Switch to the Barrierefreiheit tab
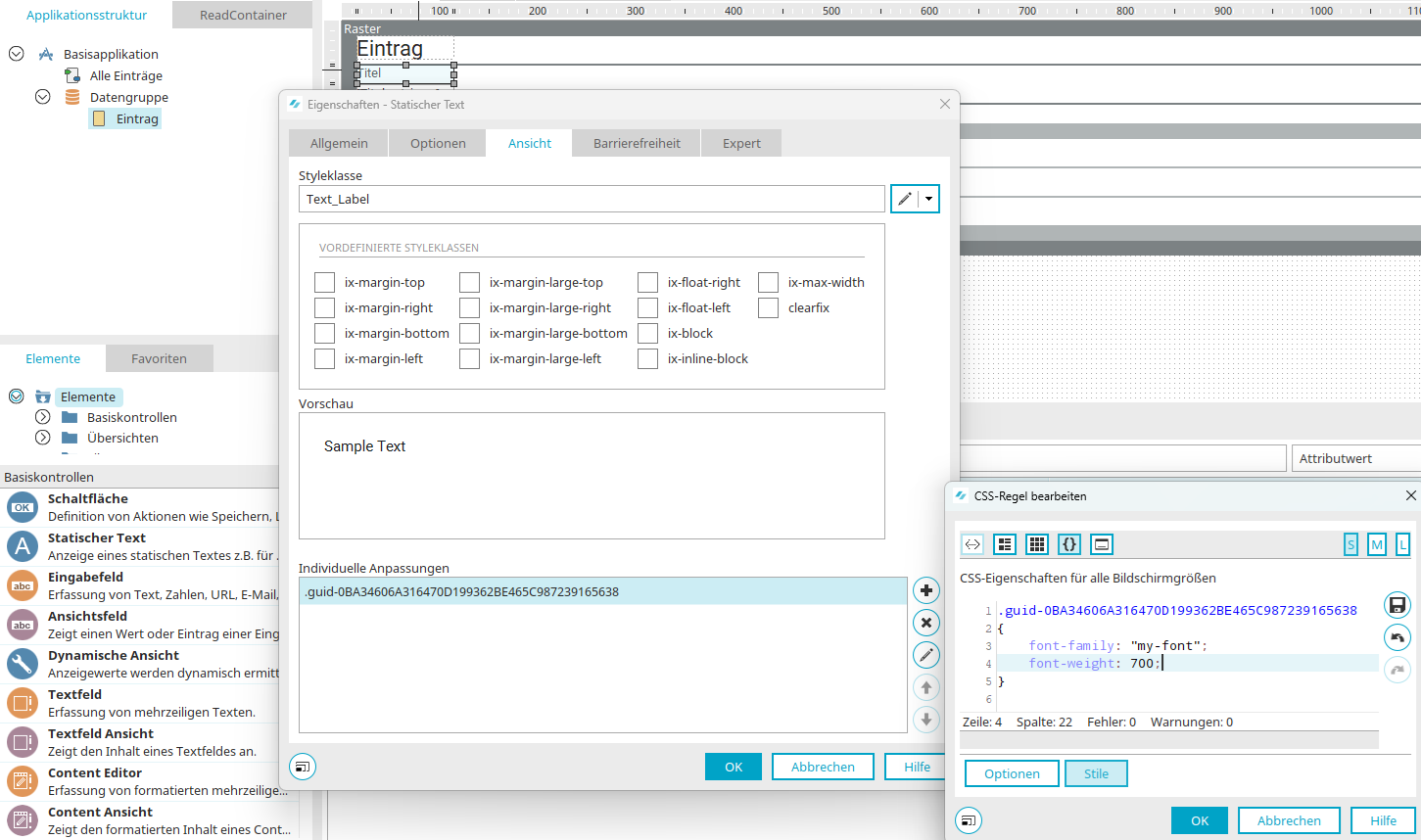 637,143
